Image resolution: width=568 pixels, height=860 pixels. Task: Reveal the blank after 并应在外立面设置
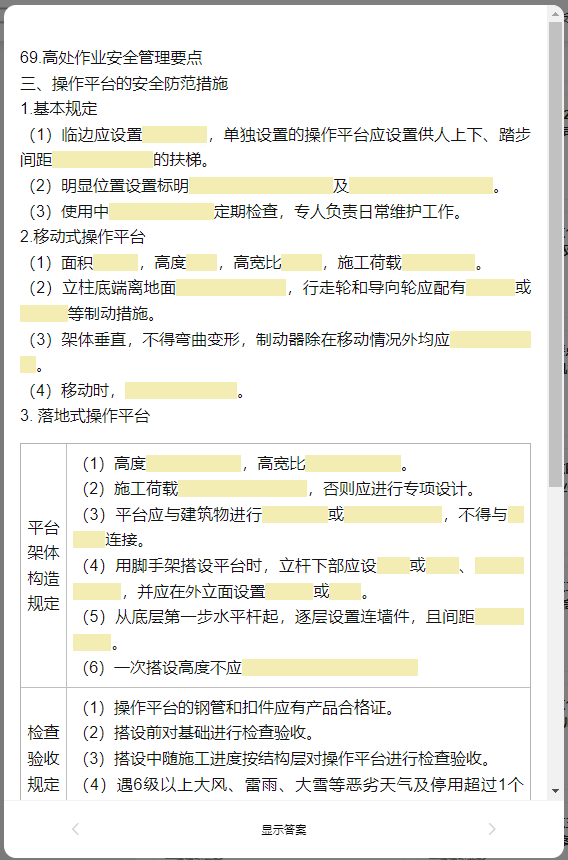[289, 591]
